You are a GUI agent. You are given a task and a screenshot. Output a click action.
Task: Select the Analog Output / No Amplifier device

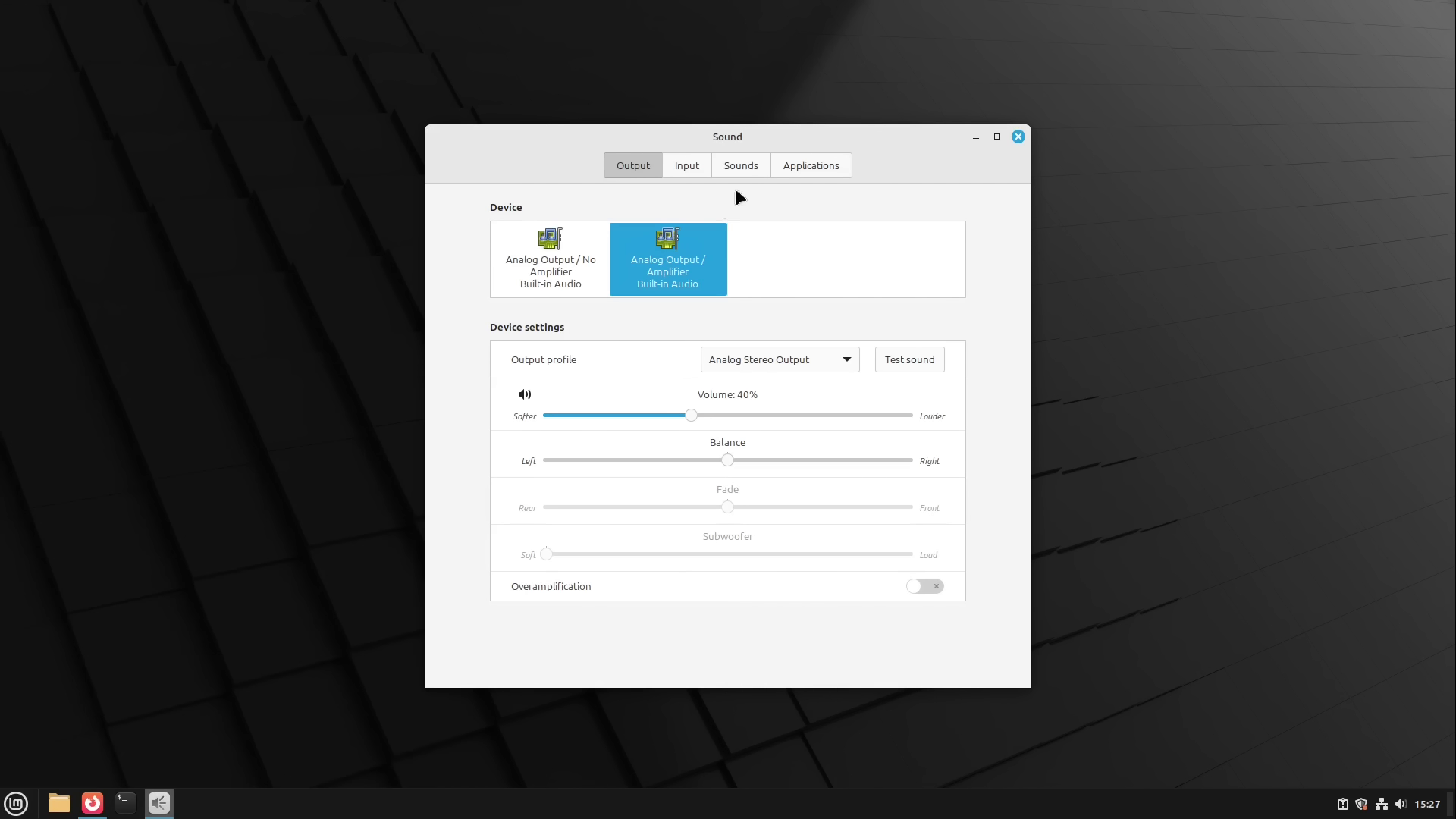click(551, 259)
